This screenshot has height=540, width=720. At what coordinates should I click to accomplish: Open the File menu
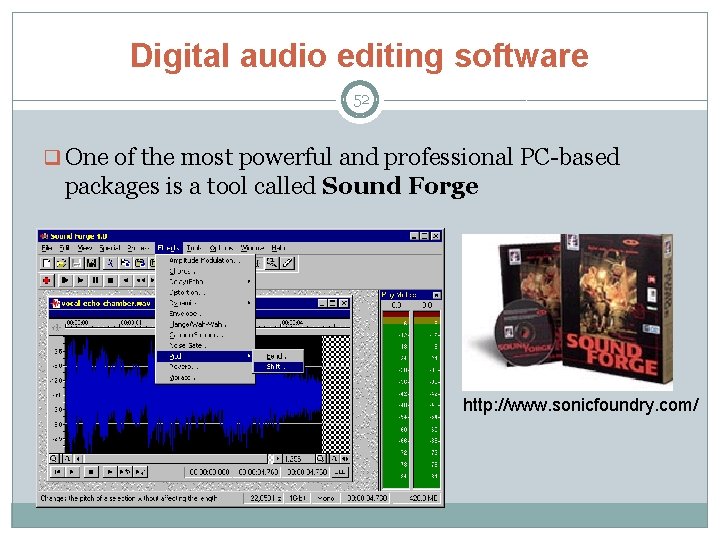point(47,248)
